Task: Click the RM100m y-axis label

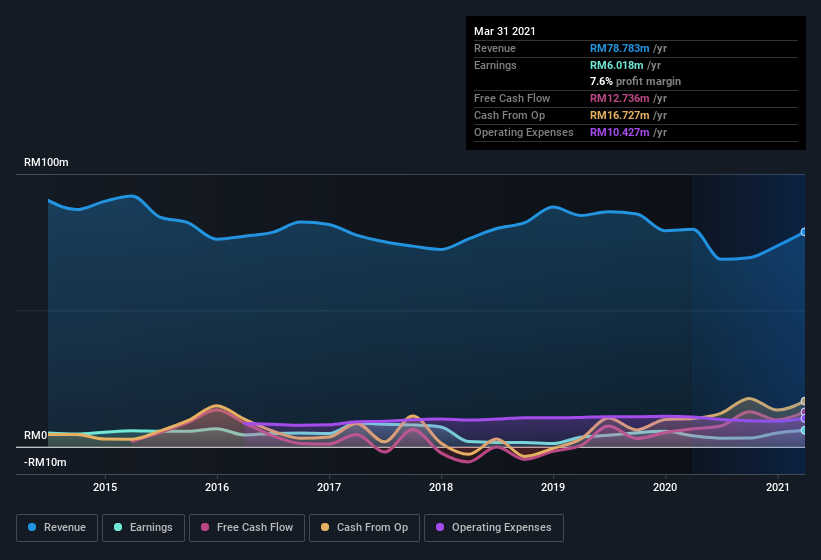Action: point(46,162)
